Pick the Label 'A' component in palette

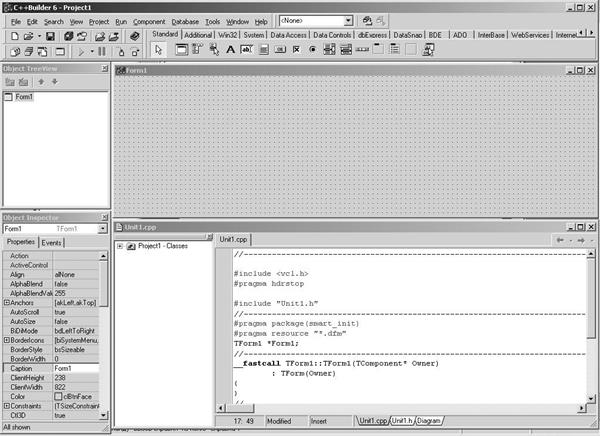coord(231,49)
